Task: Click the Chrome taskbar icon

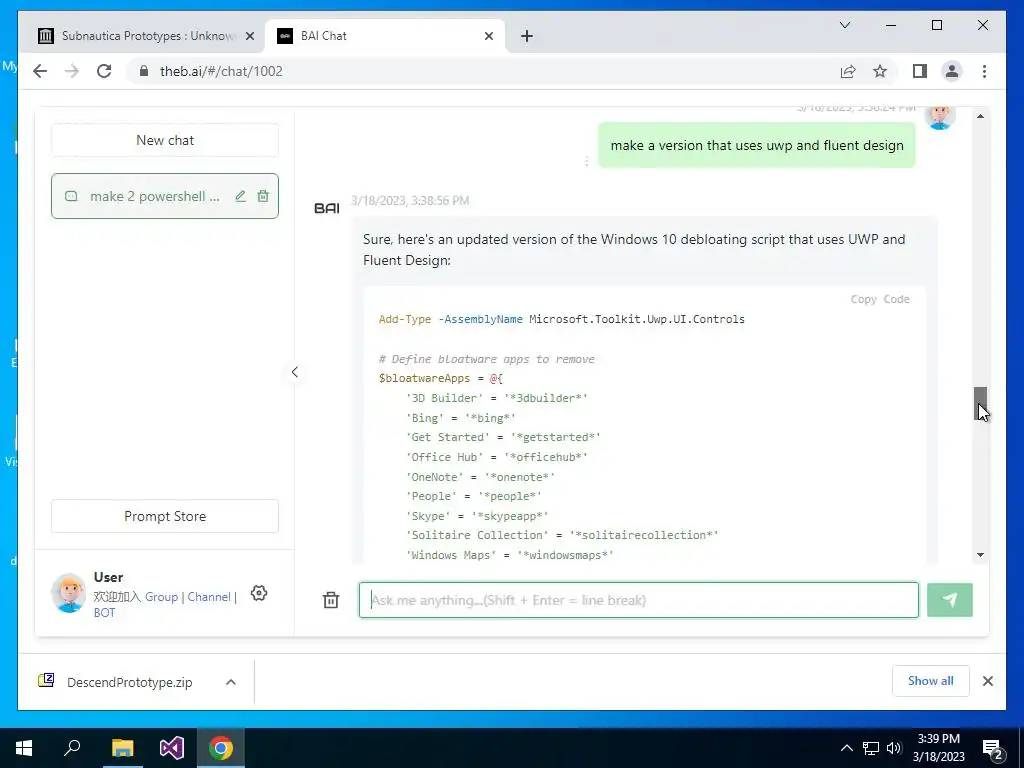Action: click(x=221, y=748)
